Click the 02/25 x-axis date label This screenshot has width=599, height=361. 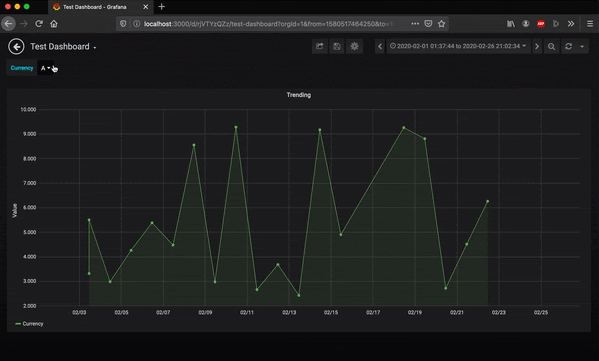click(541, 312)
